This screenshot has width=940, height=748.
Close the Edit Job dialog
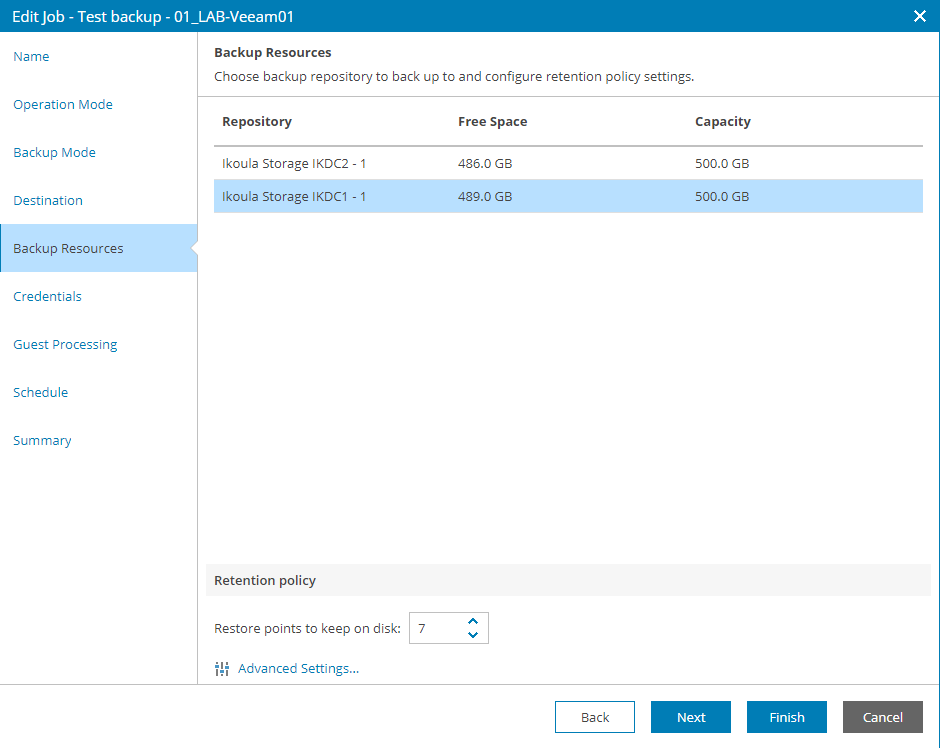coord(920,16)
